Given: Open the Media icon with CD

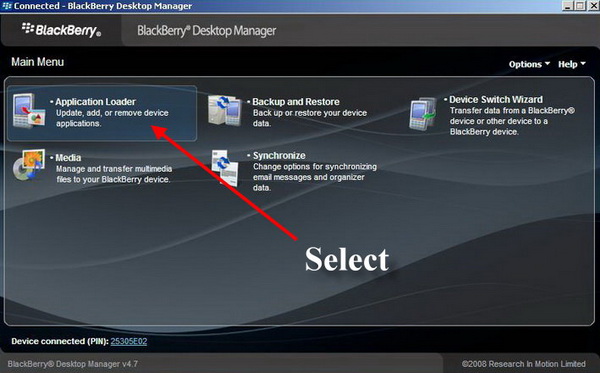Looking at the screenshot, I should click(x=29, y=165).
